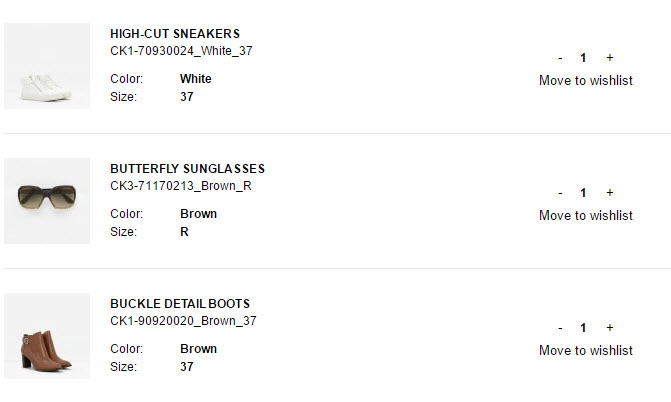
Task: Click the High-Cut Sneakers product title
Action: 175,34
